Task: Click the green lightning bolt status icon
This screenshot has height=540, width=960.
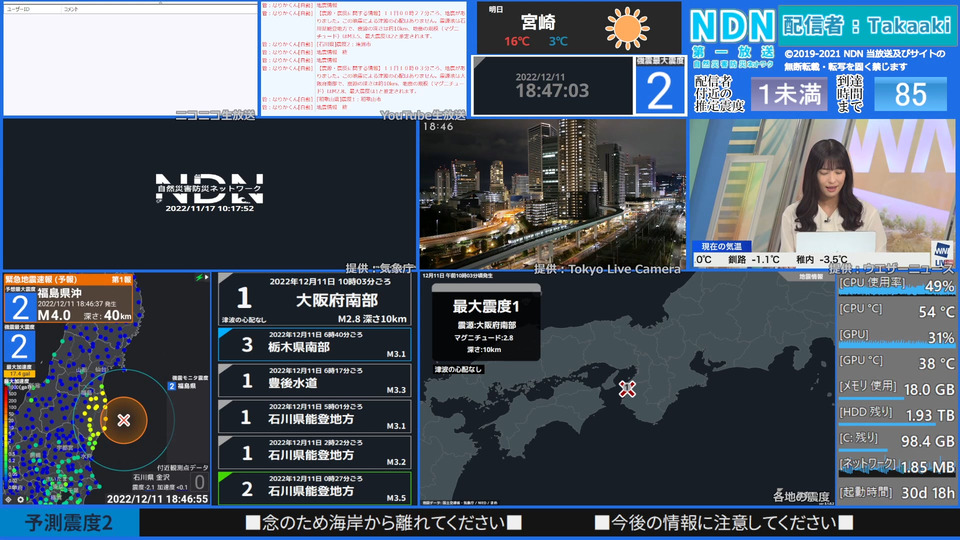Action: [x=199, y=277]
